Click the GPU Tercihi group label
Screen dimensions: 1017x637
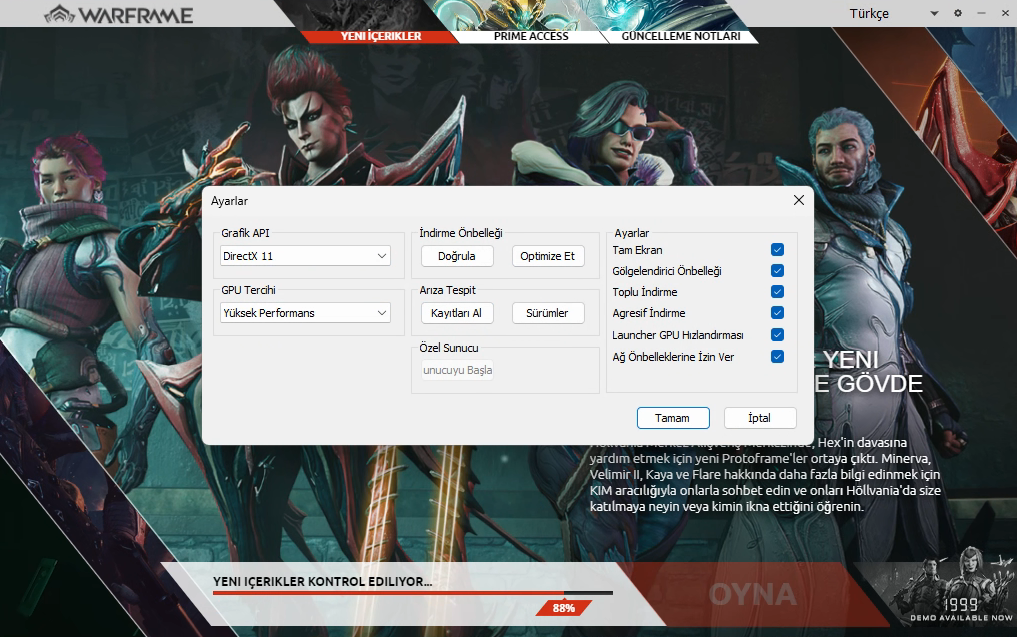point(248,290)
